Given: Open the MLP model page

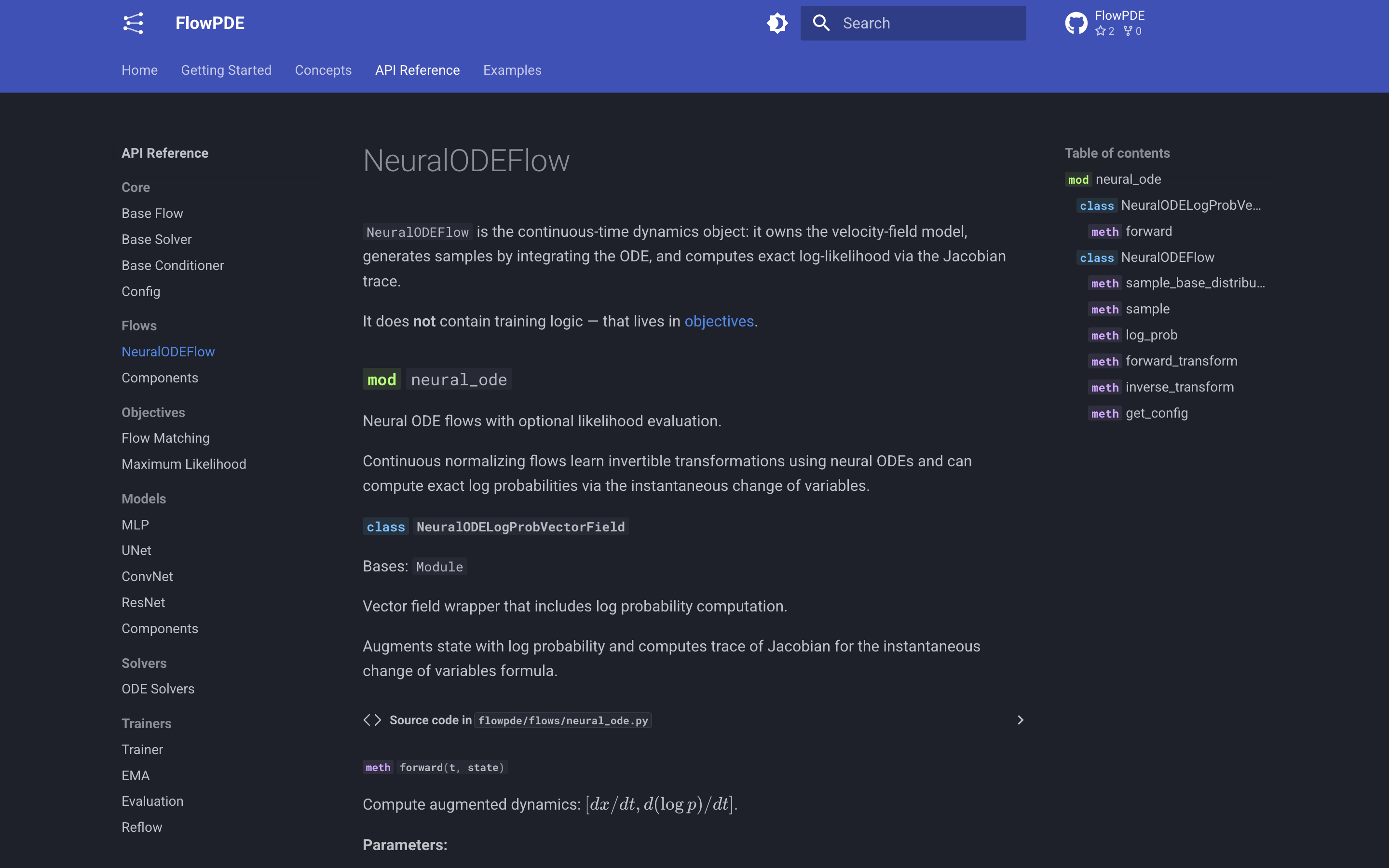Looking at the screenshot, I should (x=136, y=525).
